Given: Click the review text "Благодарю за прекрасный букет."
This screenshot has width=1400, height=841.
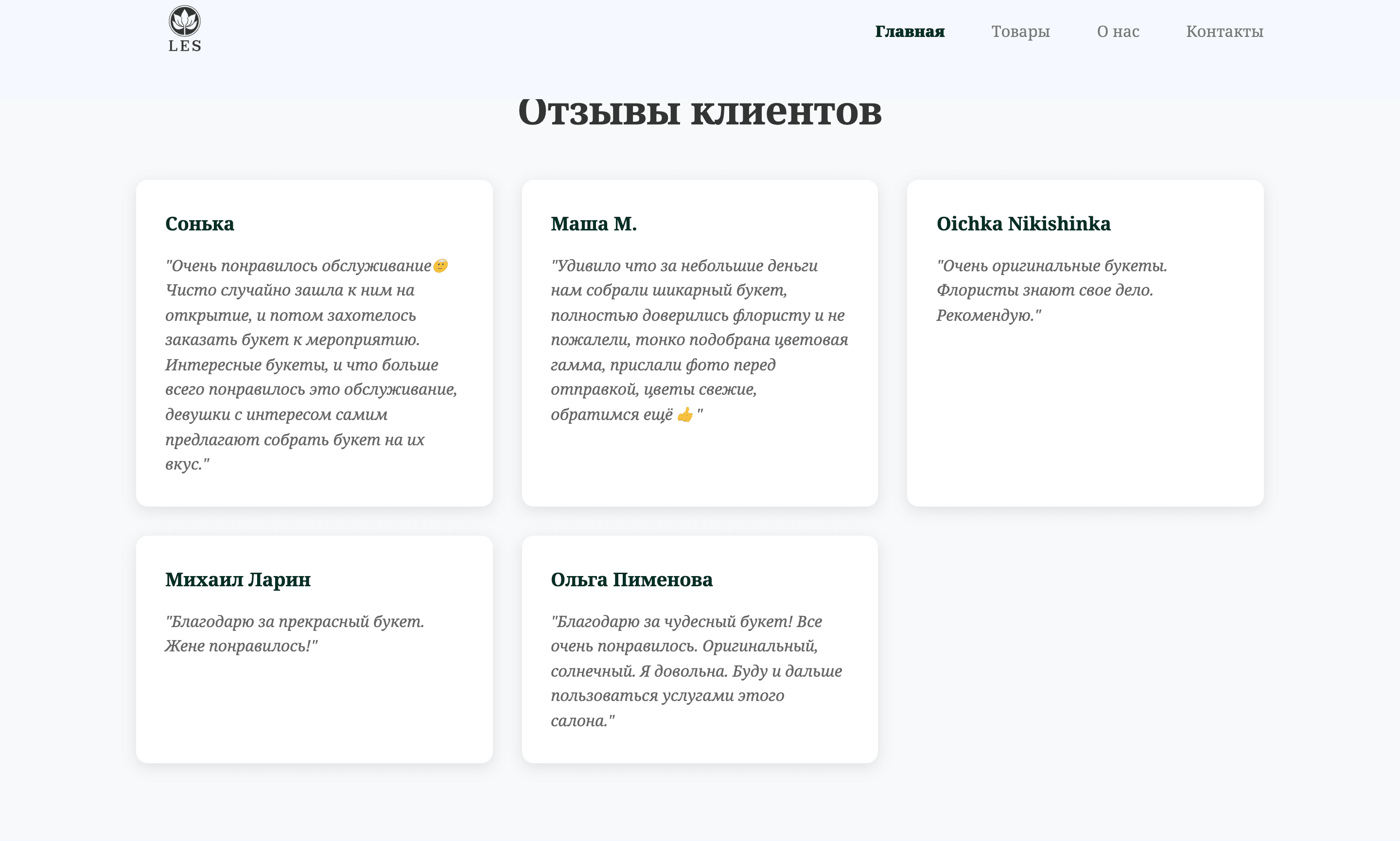Looking at the screenshot, I should tap(295, 622).
